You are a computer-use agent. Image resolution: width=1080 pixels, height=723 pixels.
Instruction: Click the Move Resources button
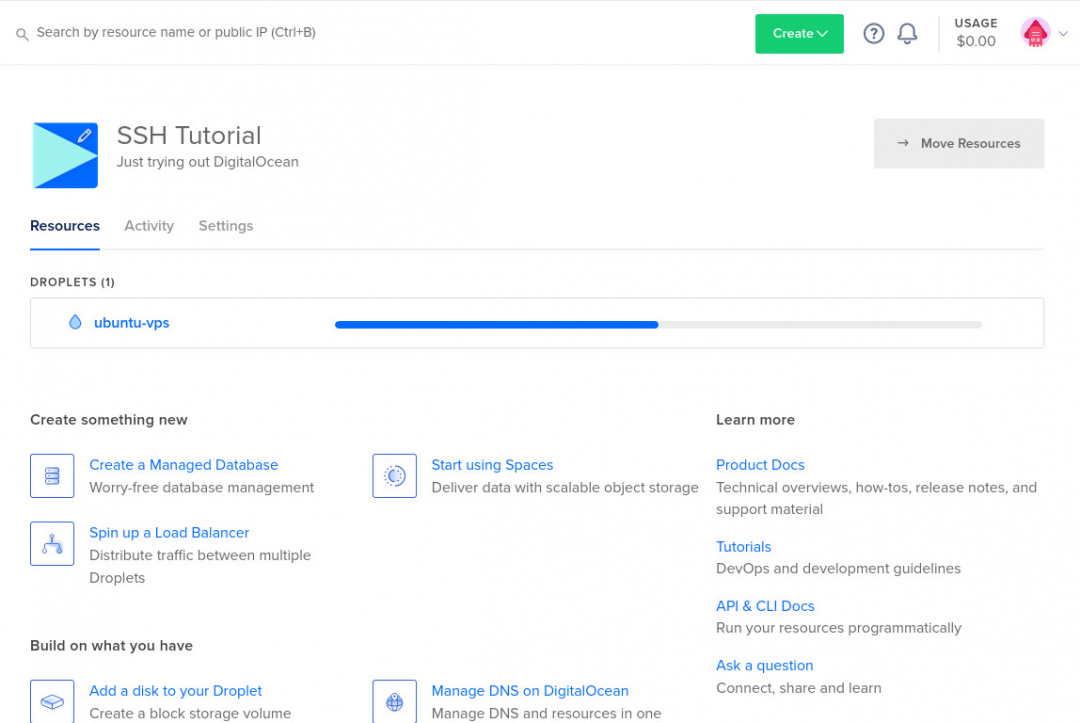click(x=959, y=143)
